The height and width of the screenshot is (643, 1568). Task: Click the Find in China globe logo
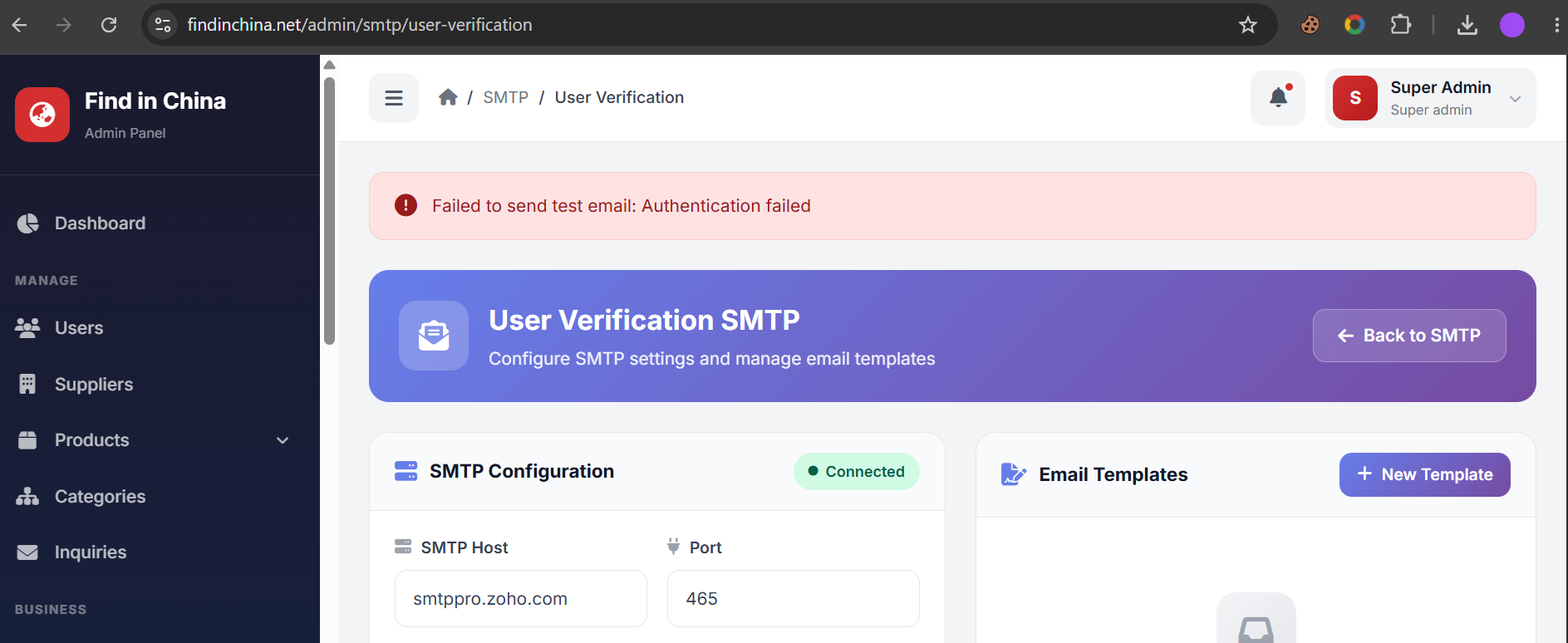tap(42, 115)
